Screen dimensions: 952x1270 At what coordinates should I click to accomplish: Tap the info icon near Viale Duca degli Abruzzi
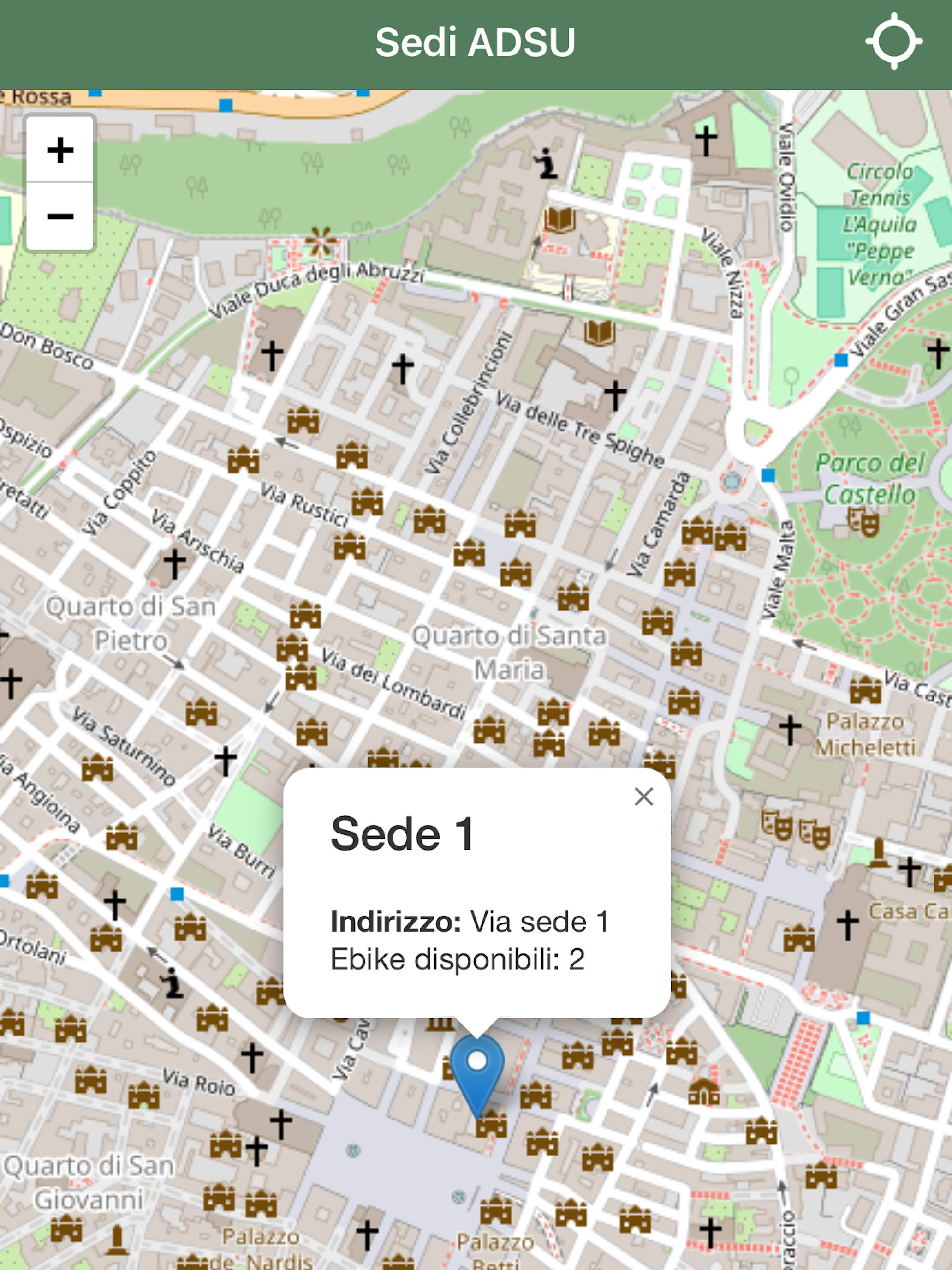point(545,164)
